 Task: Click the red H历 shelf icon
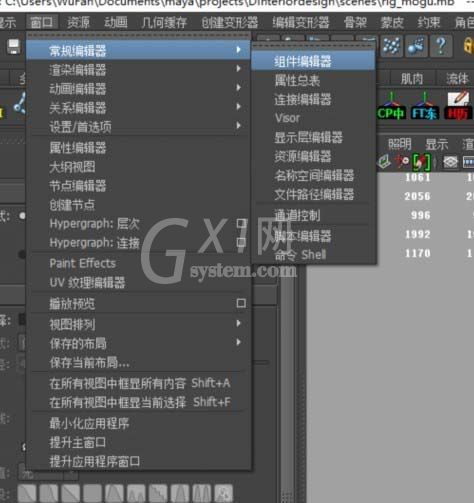(458, 106)
